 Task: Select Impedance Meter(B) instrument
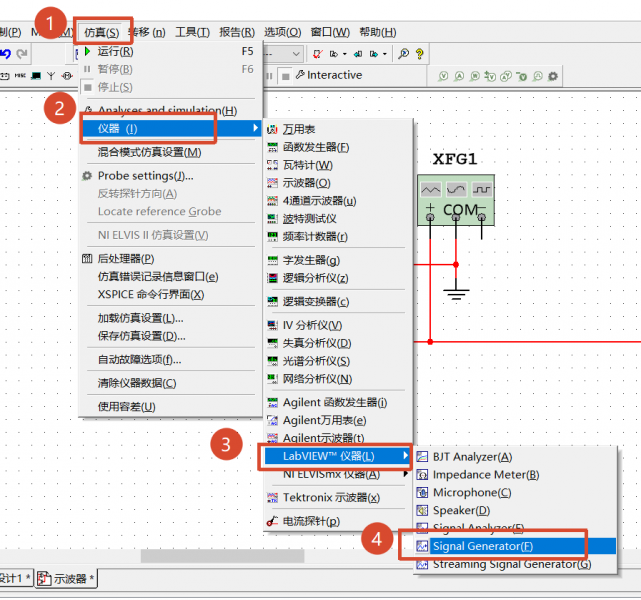515,475
